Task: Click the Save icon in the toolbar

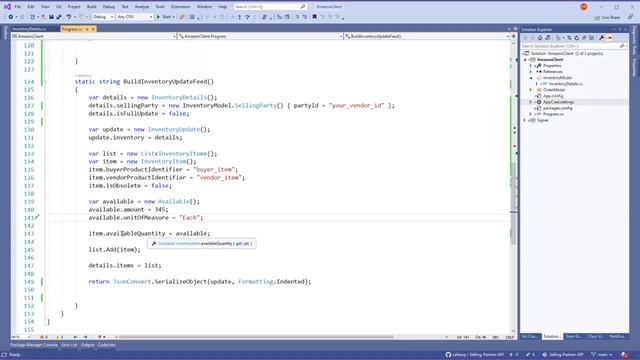Action: (51, 17)
